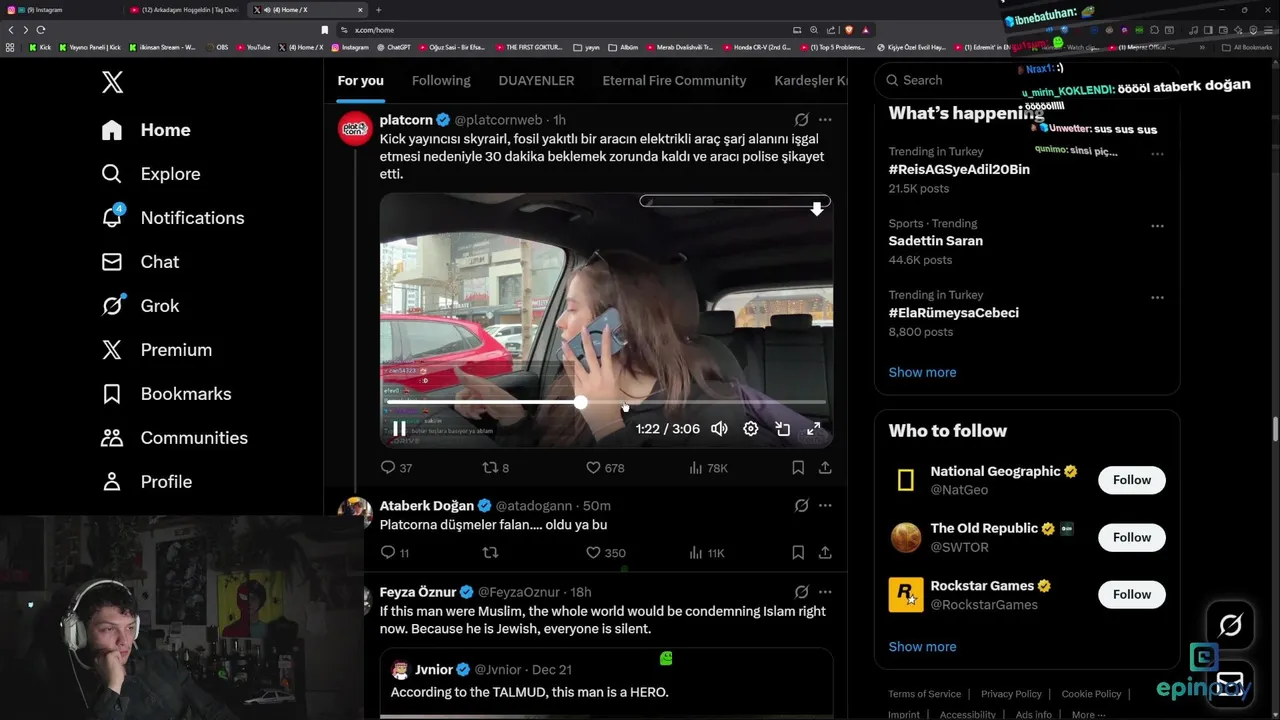Open more options on platcorn post

tap(825, 119)
